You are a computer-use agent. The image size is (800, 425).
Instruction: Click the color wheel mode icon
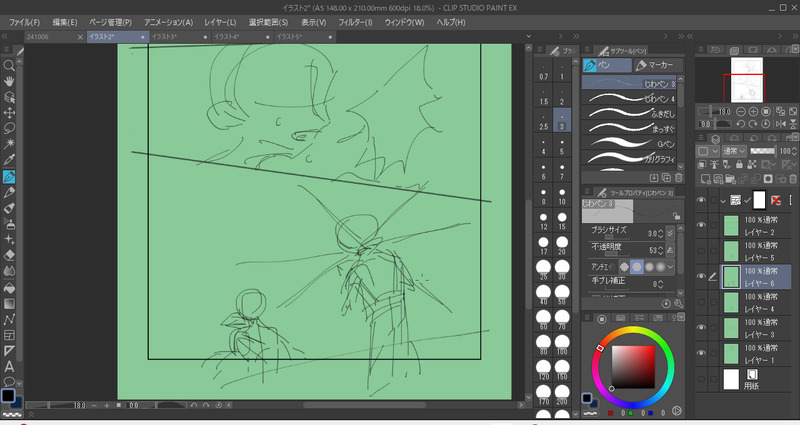(602, 319)
